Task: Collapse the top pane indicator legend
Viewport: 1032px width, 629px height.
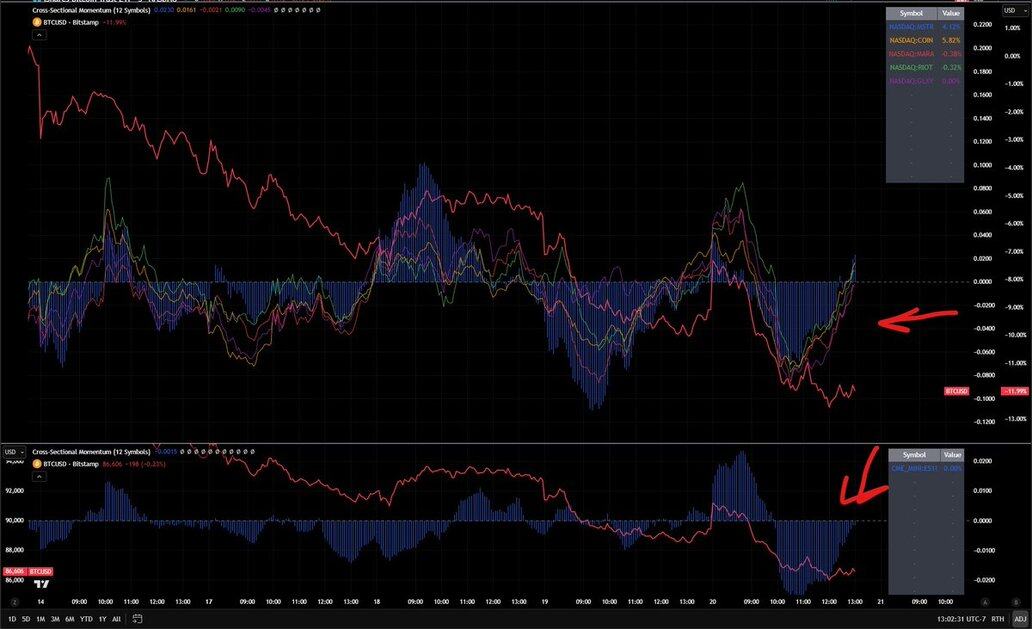Action: pyautogui.click(x=38, y=34)
